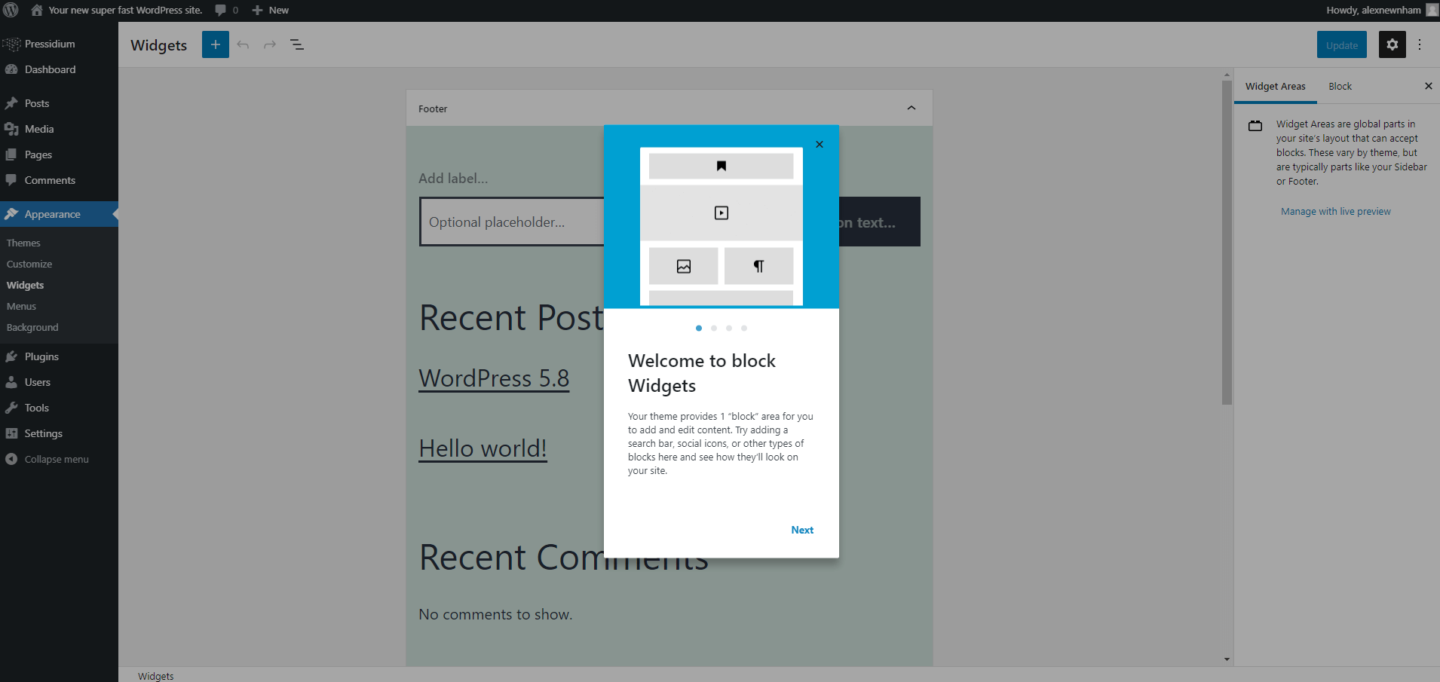
Task: Click Next in the welcome guide
Action: click(x=802, y=530)
